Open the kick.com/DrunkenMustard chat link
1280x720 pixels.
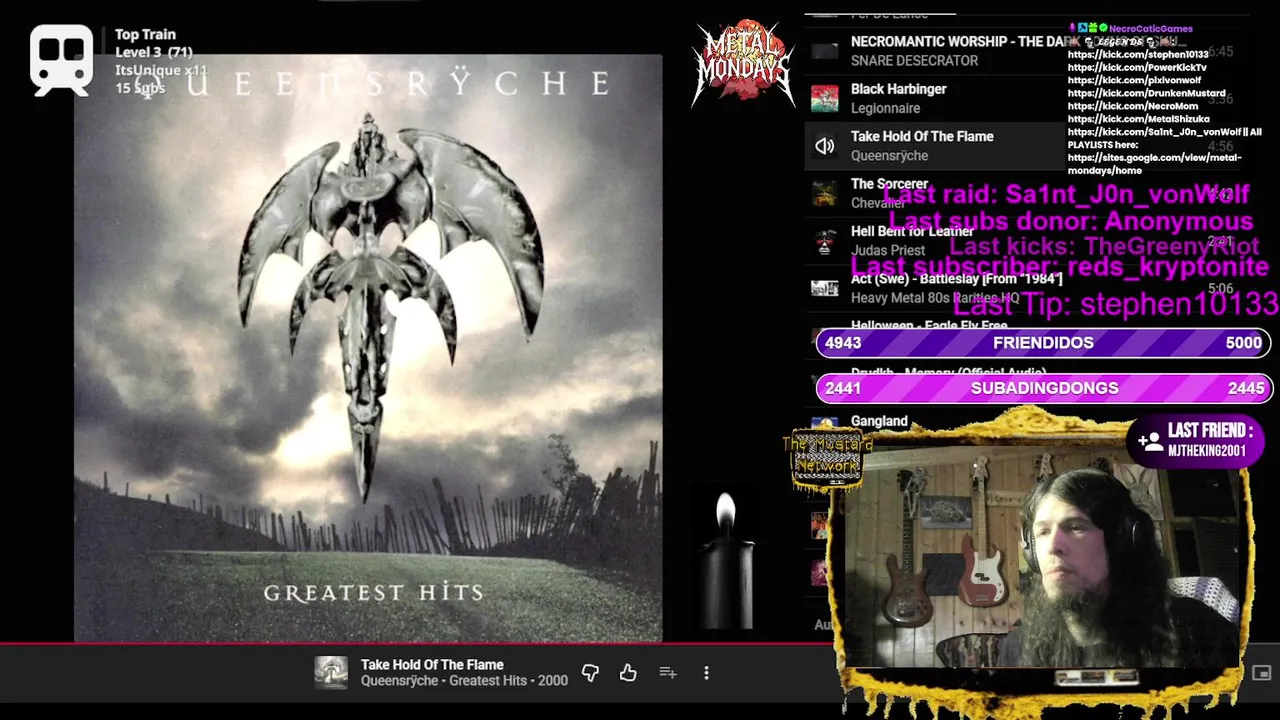click(x=1146, y=93)
